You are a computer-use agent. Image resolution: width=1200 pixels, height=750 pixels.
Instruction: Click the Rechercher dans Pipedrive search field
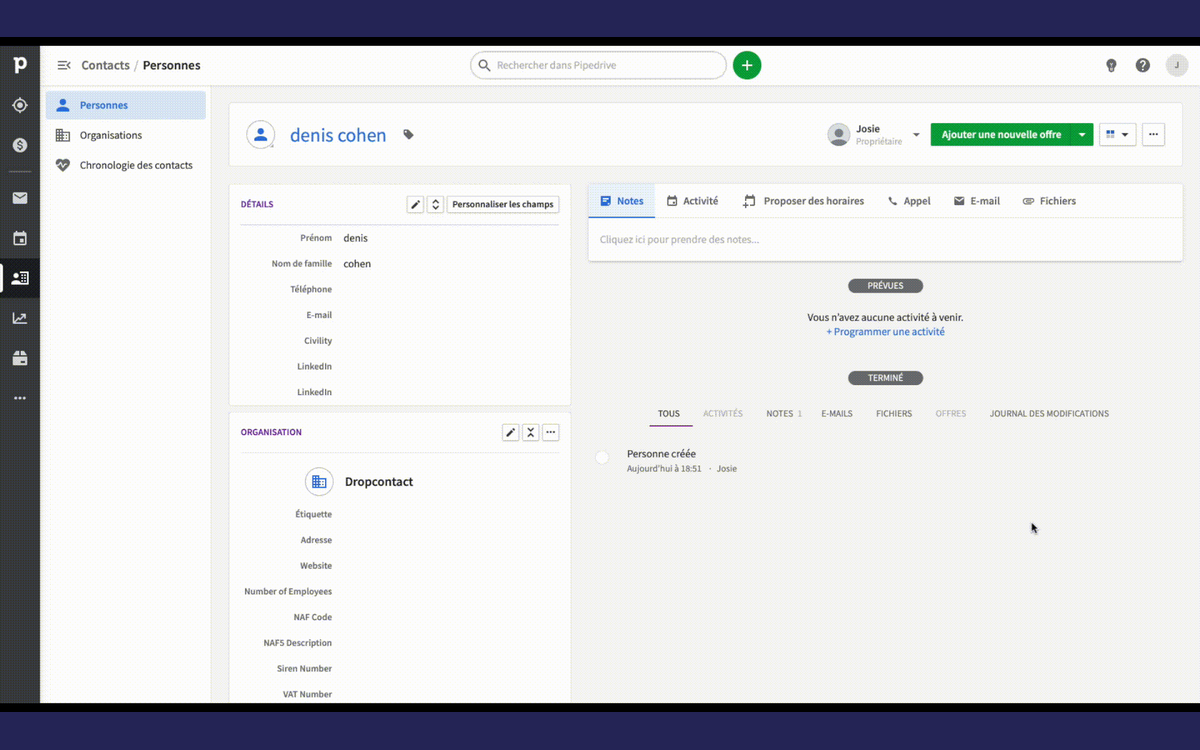click(x=598, y=65)
